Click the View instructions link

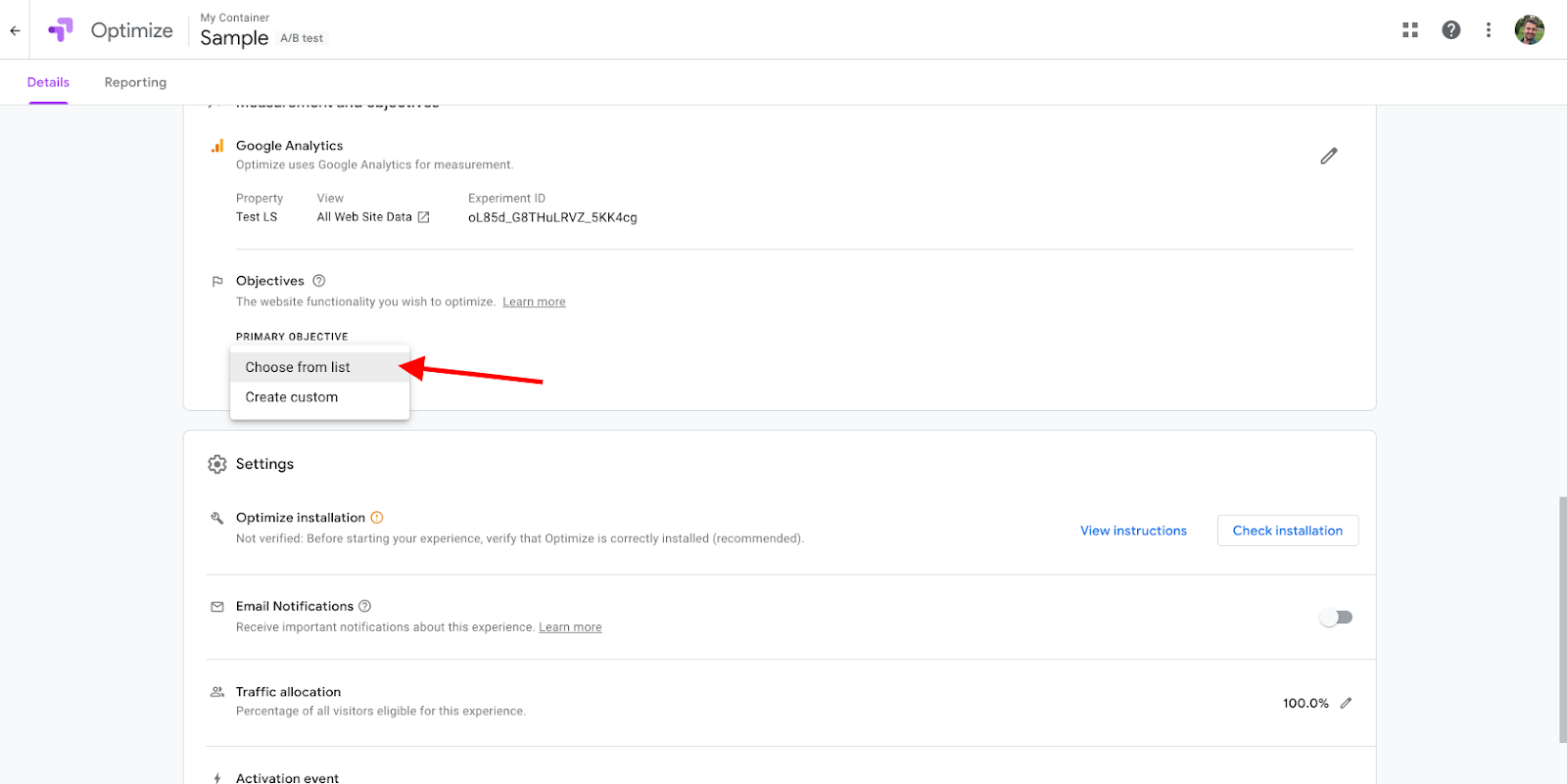1133,530
